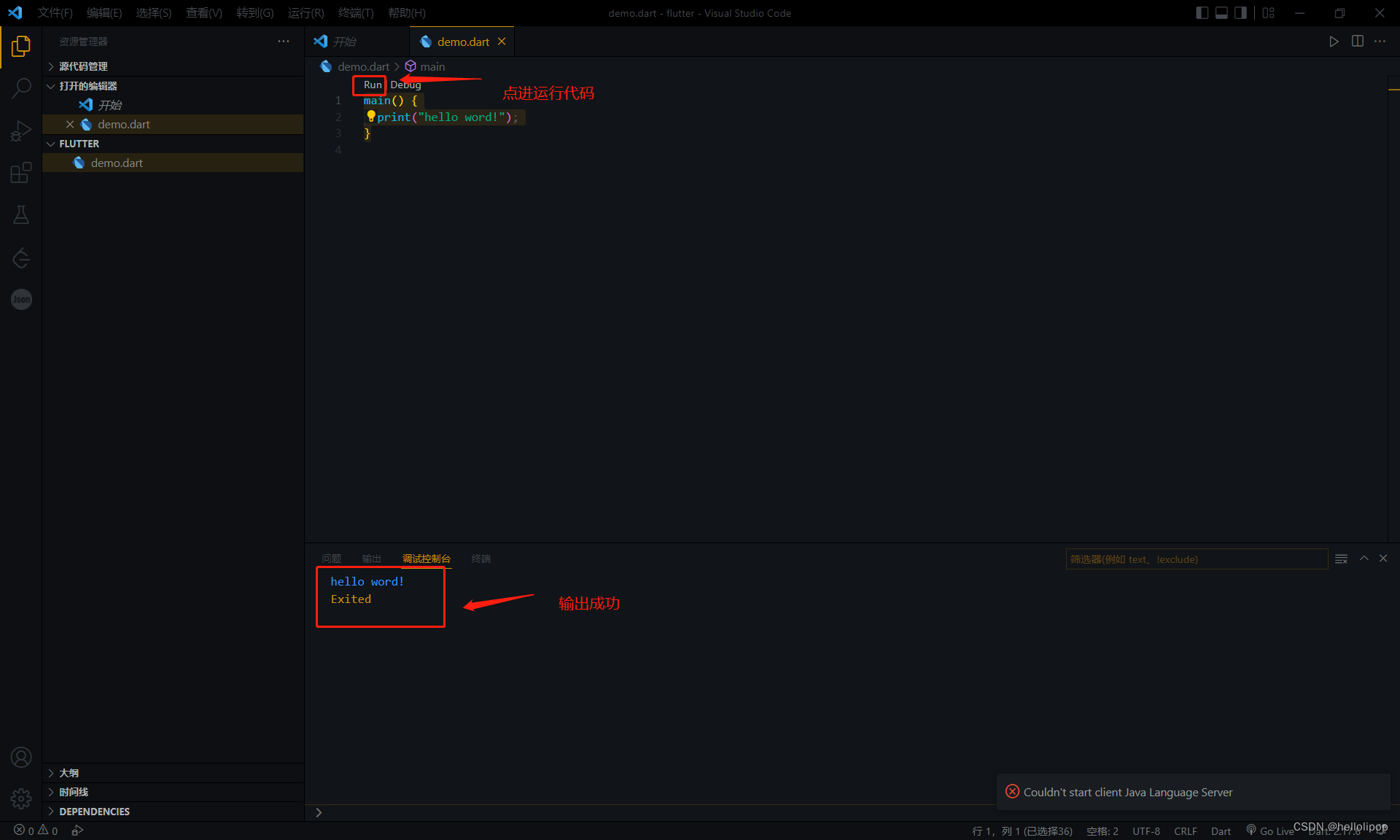Viewport: 1400px width, 840px height.
Task: Open the Run and Debug view
Action: coord(21,131)
